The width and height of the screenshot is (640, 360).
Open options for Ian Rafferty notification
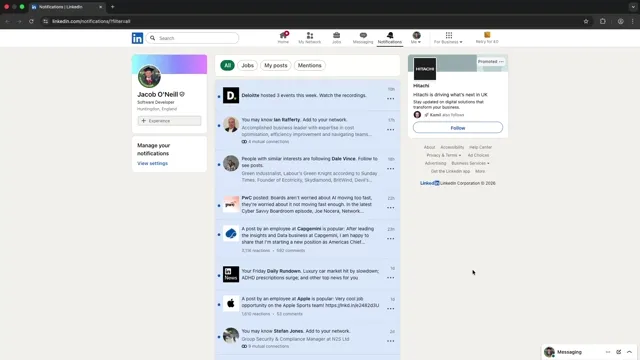(x=391, y=130)
